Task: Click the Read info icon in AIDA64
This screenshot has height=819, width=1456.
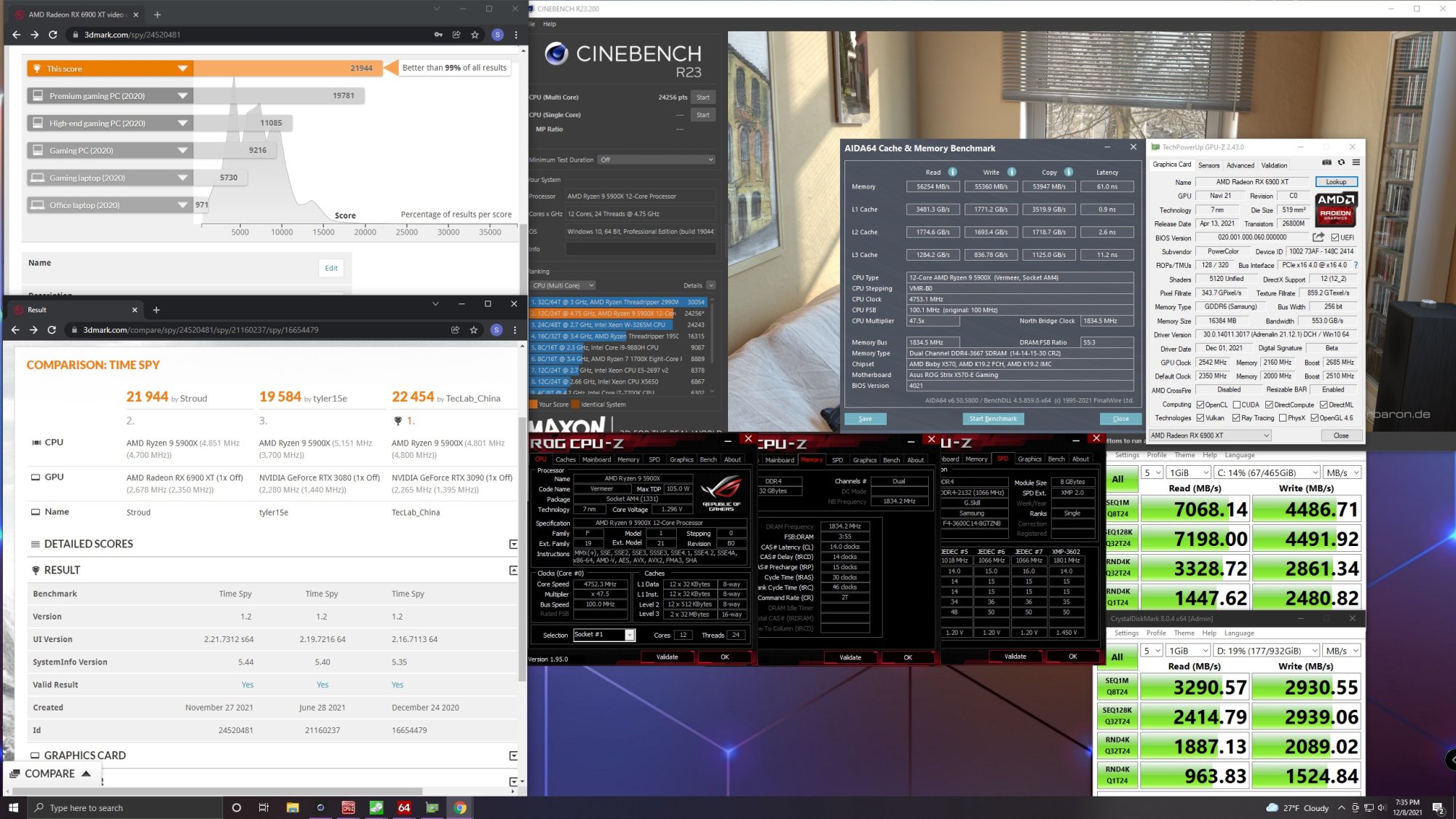Action: click(952, 173)
